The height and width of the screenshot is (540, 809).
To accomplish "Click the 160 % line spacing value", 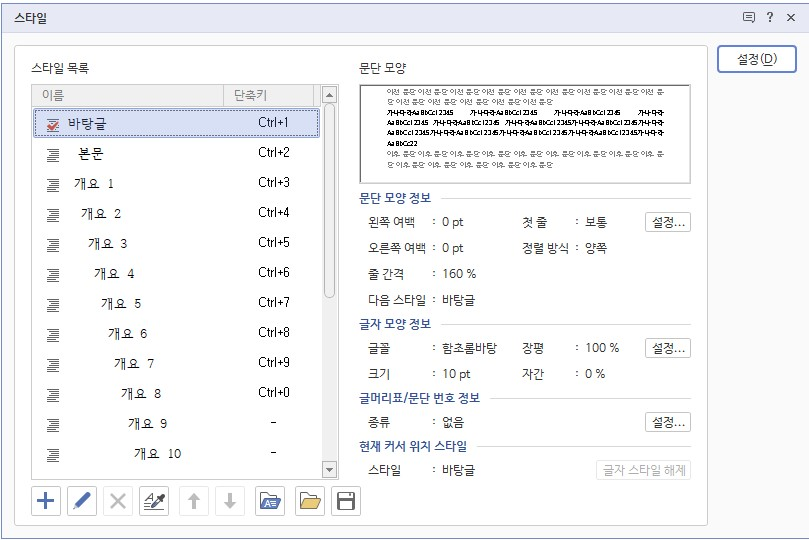I will (459, 274).
